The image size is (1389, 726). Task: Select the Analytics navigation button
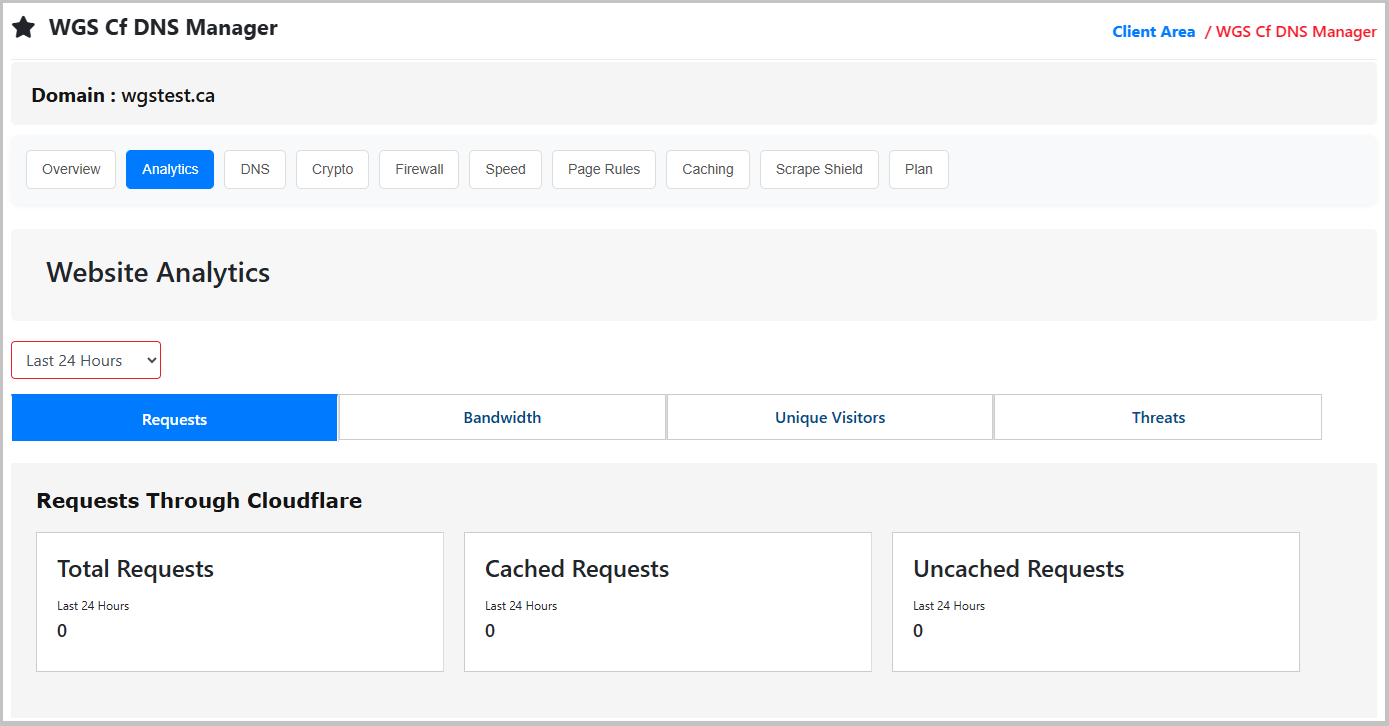(170, 169)
